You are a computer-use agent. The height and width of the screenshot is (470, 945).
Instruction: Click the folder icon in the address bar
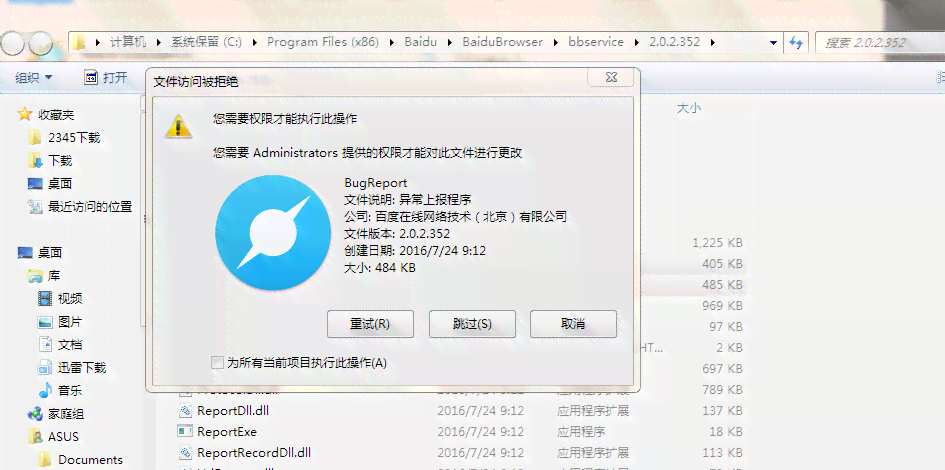(x=78, y=42)
